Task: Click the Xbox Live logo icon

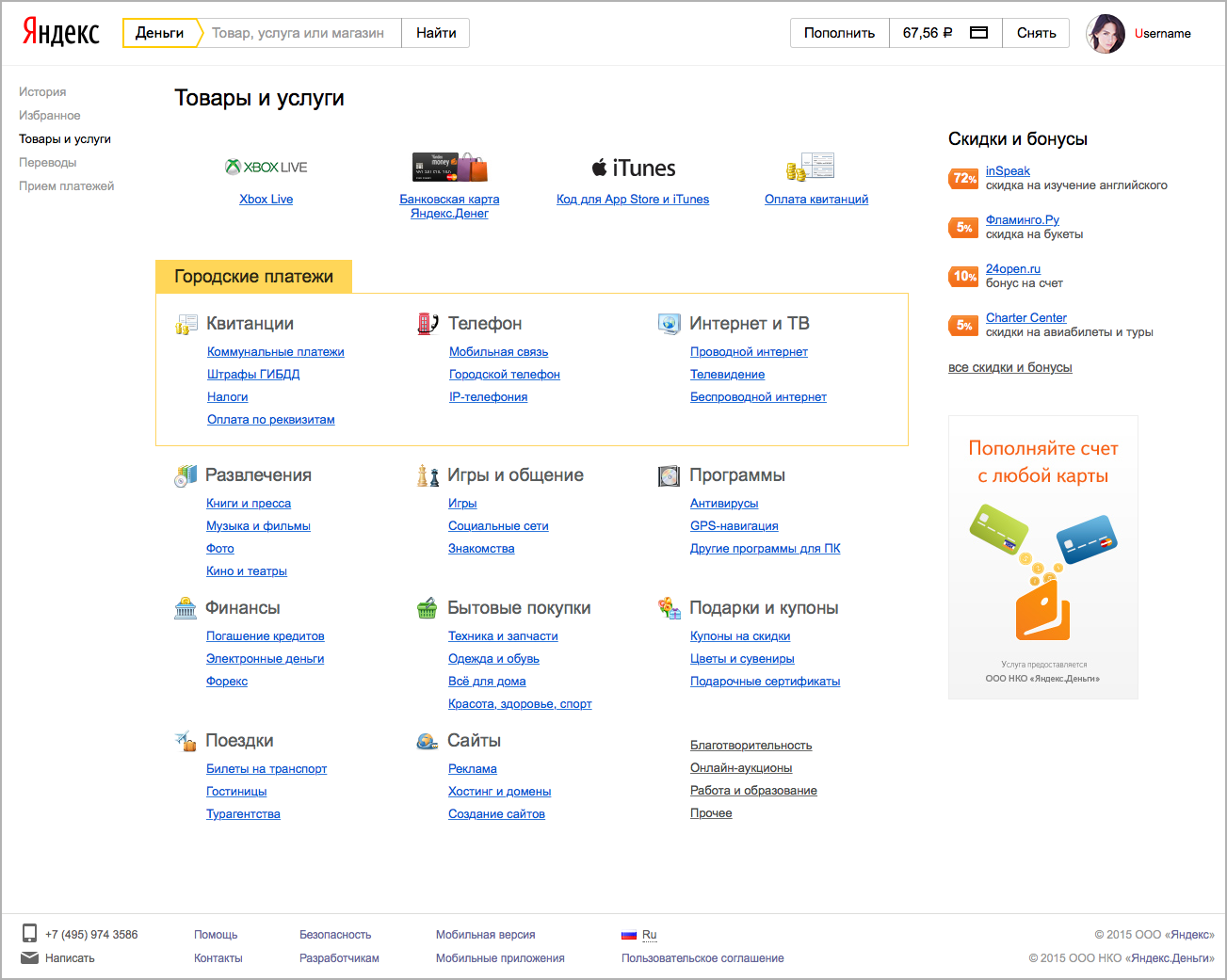Action: 233,167
